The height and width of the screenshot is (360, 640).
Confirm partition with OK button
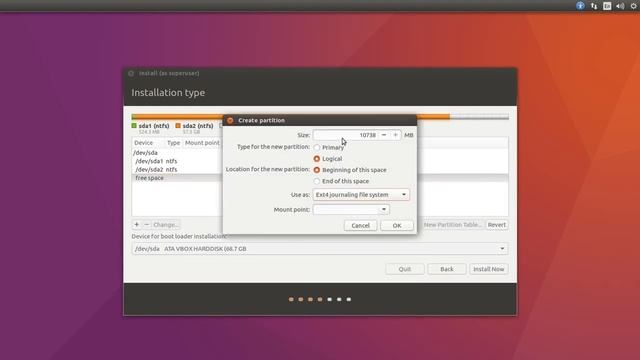point(397,225)
